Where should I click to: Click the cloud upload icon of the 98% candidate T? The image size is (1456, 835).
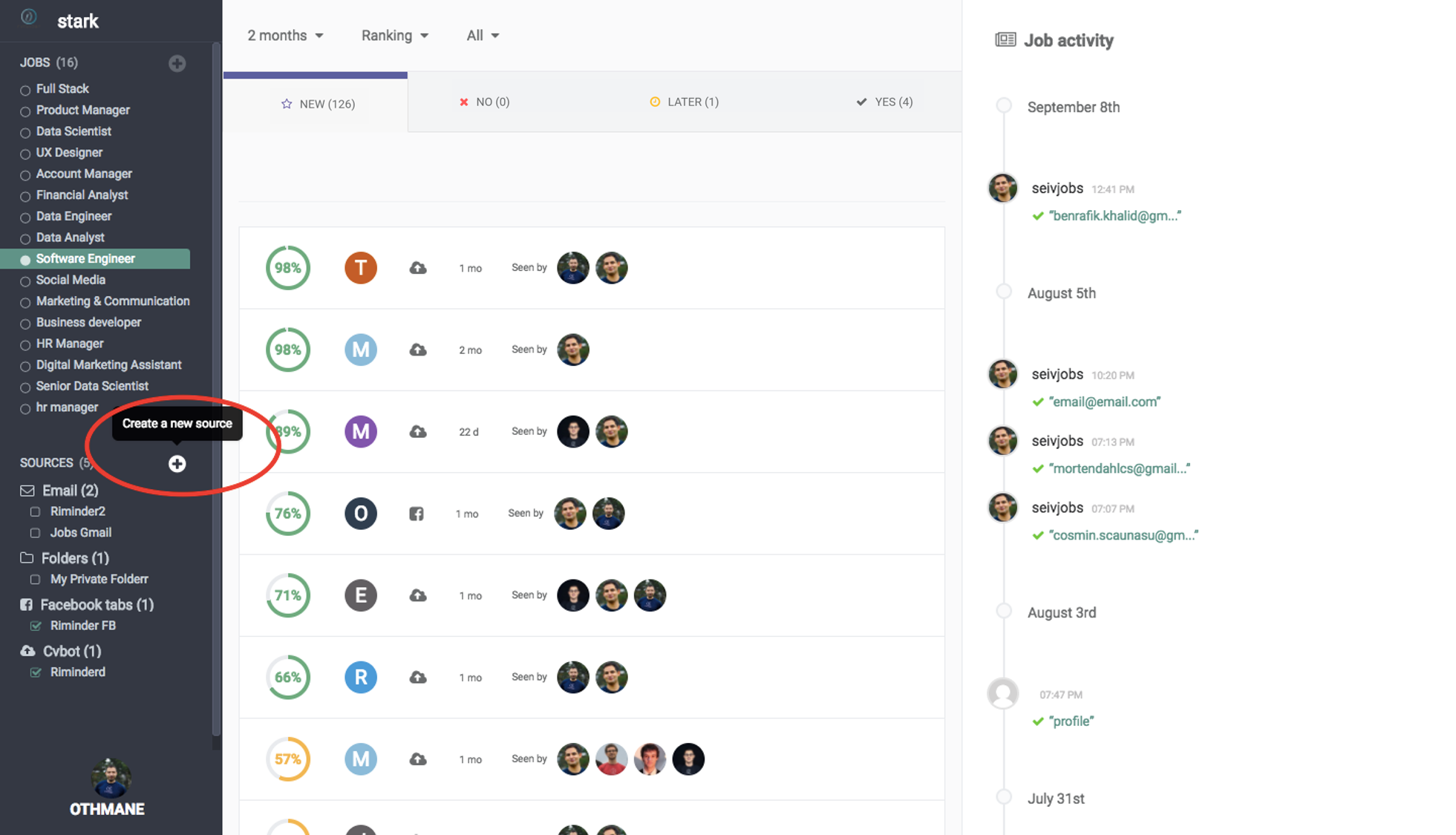418,268
